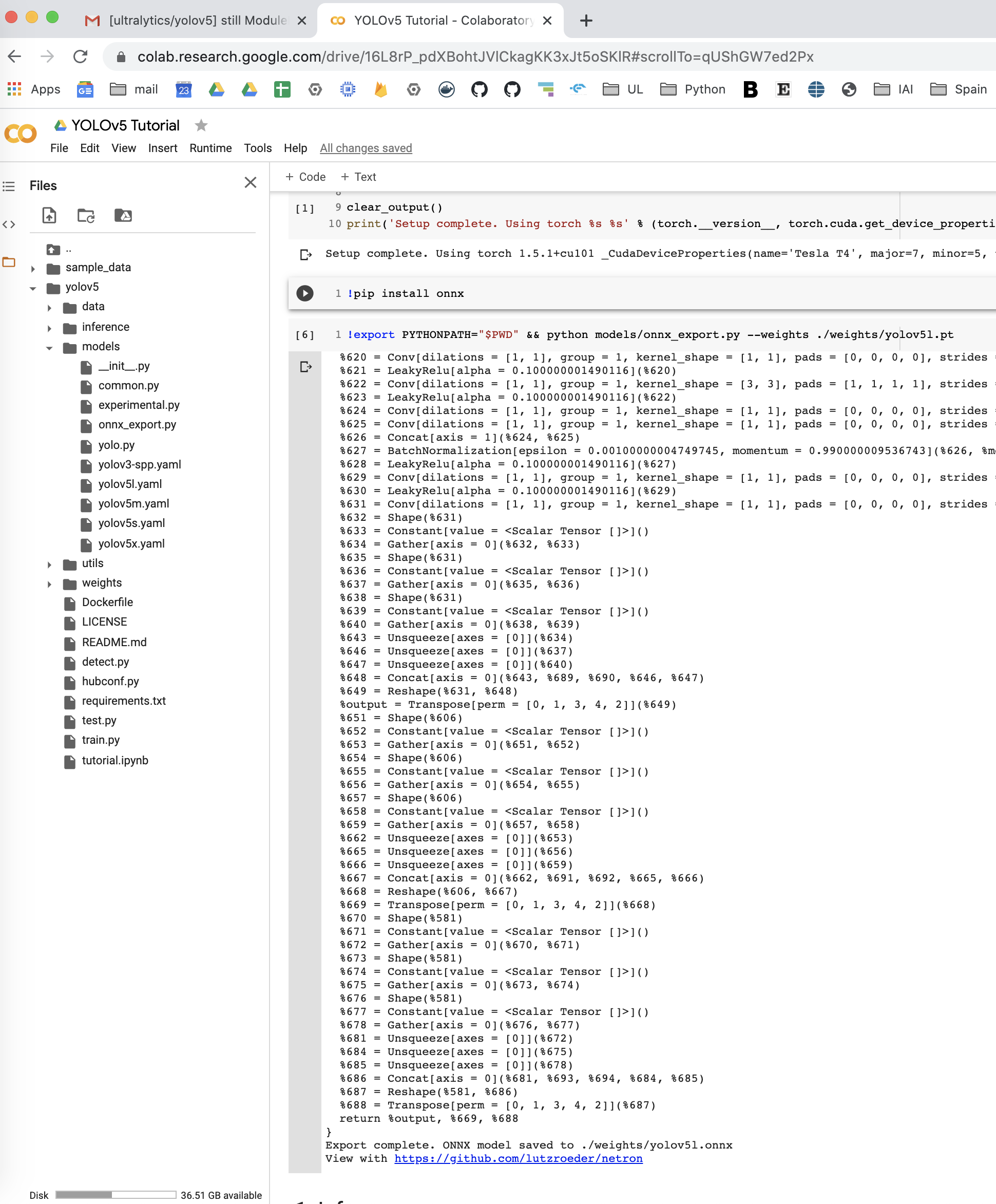Upload a file to session storage
The width and height of the screenshot is (996, 1204).
pyautogui.click(x=49, y=216)
